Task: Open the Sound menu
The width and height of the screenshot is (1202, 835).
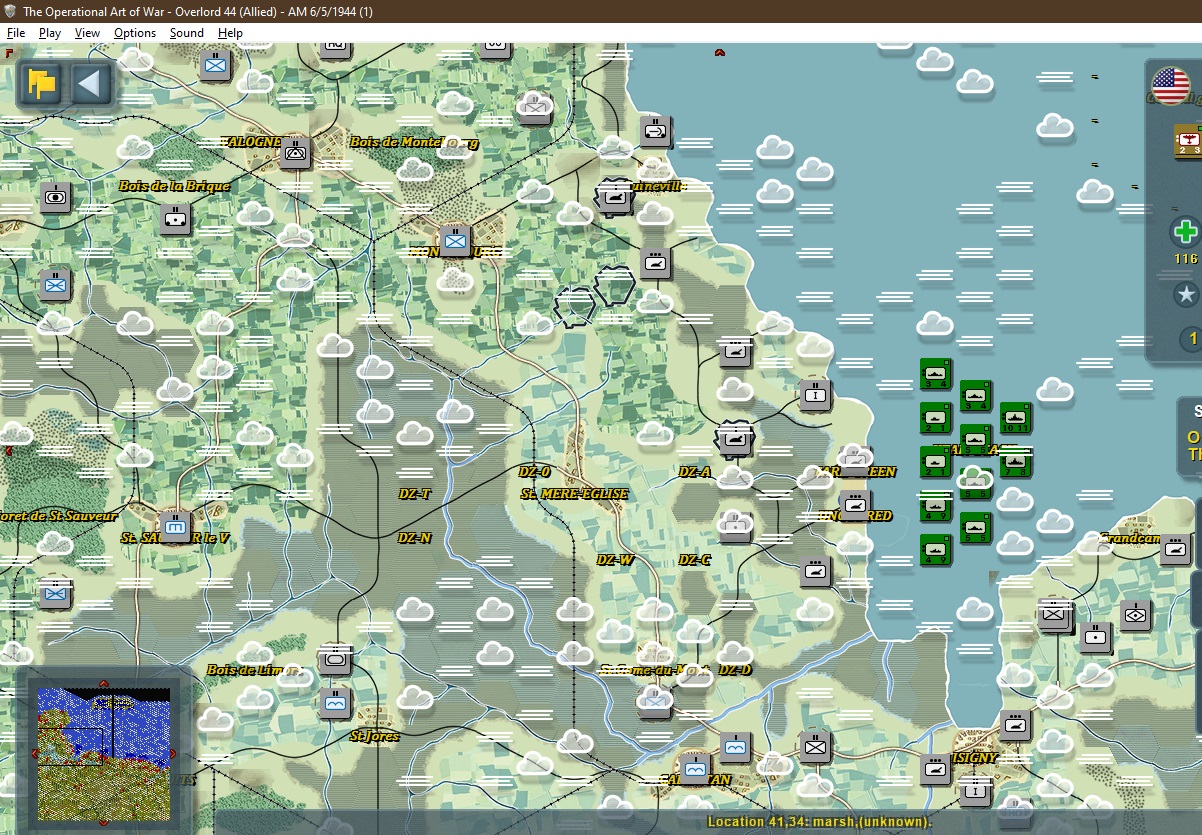Action: pyautogui.click(x=187, y=33)
